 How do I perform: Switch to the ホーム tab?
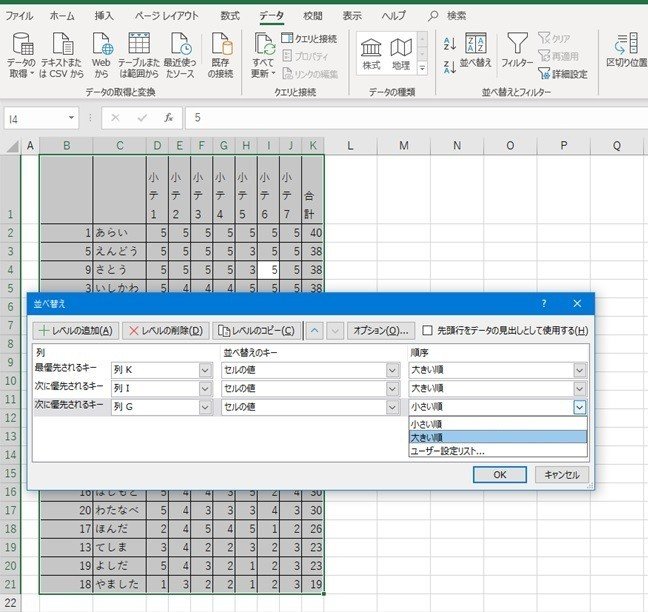(x=62, y=16)
